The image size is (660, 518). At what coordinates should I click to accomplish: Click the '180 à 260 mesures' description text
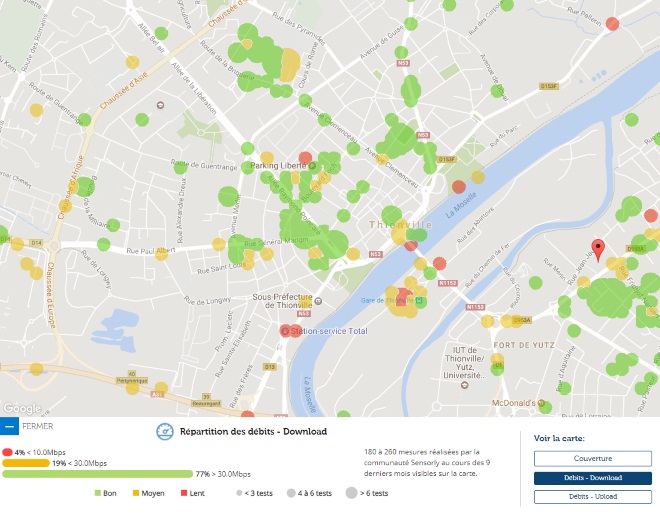point(426,462)
